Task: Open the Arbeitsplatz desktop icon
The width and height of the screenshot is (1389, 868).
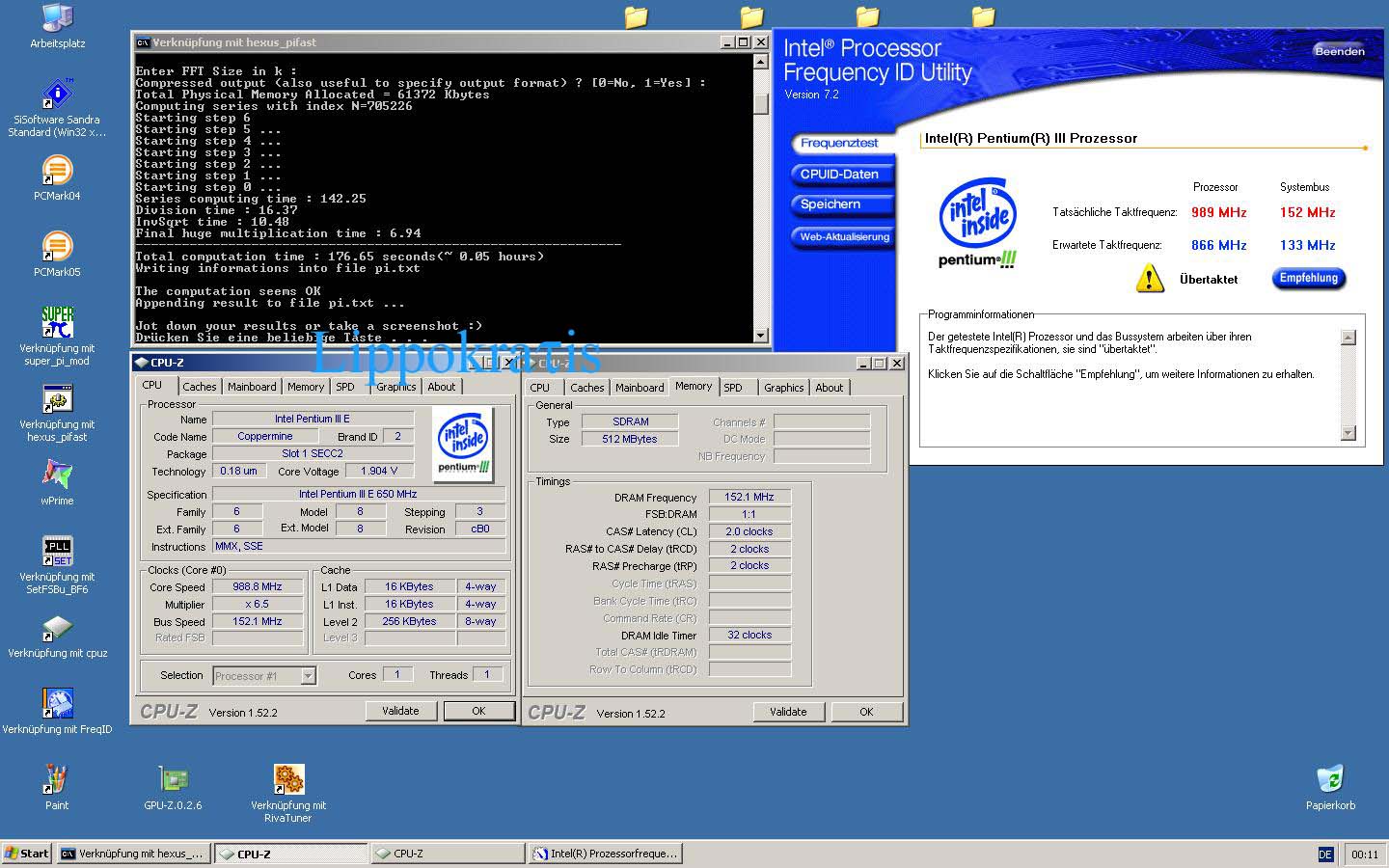Action: click(x=57, y=19)
